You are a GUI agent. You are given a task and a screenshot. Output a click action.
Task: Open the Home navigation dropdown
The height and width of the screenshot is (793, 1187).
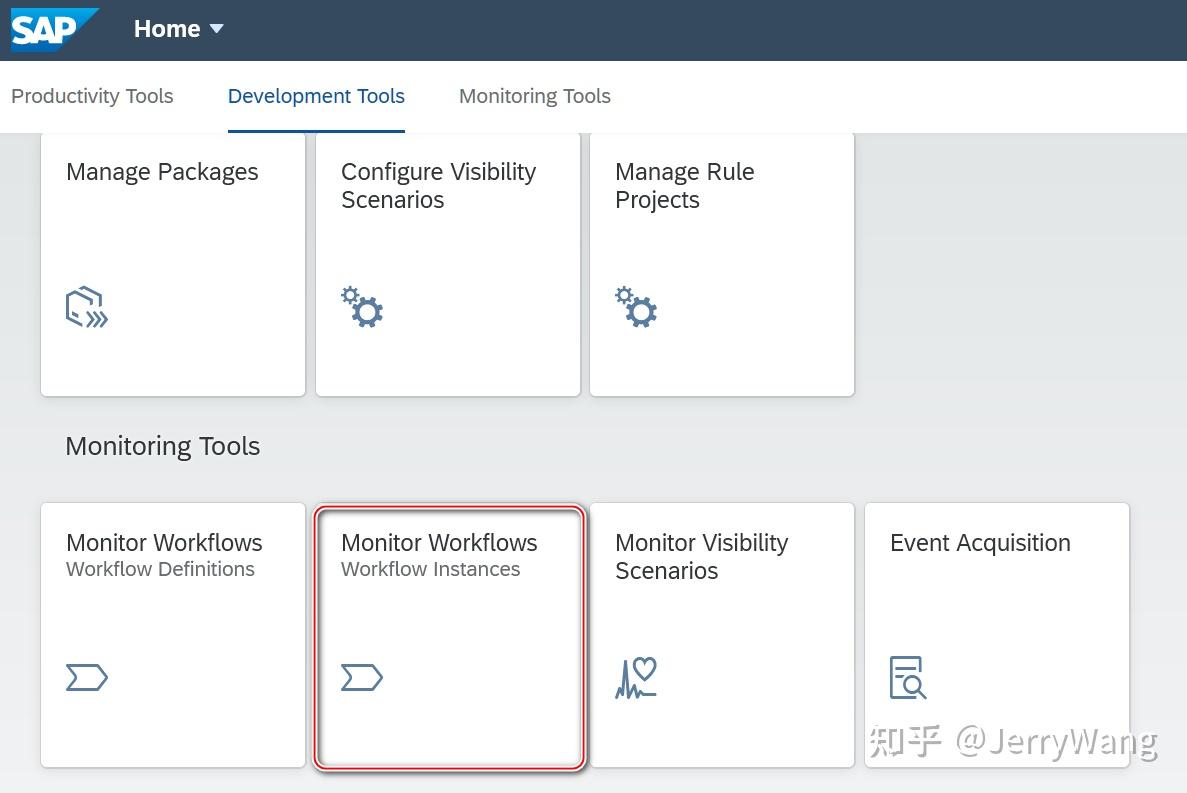pos(179,29)
